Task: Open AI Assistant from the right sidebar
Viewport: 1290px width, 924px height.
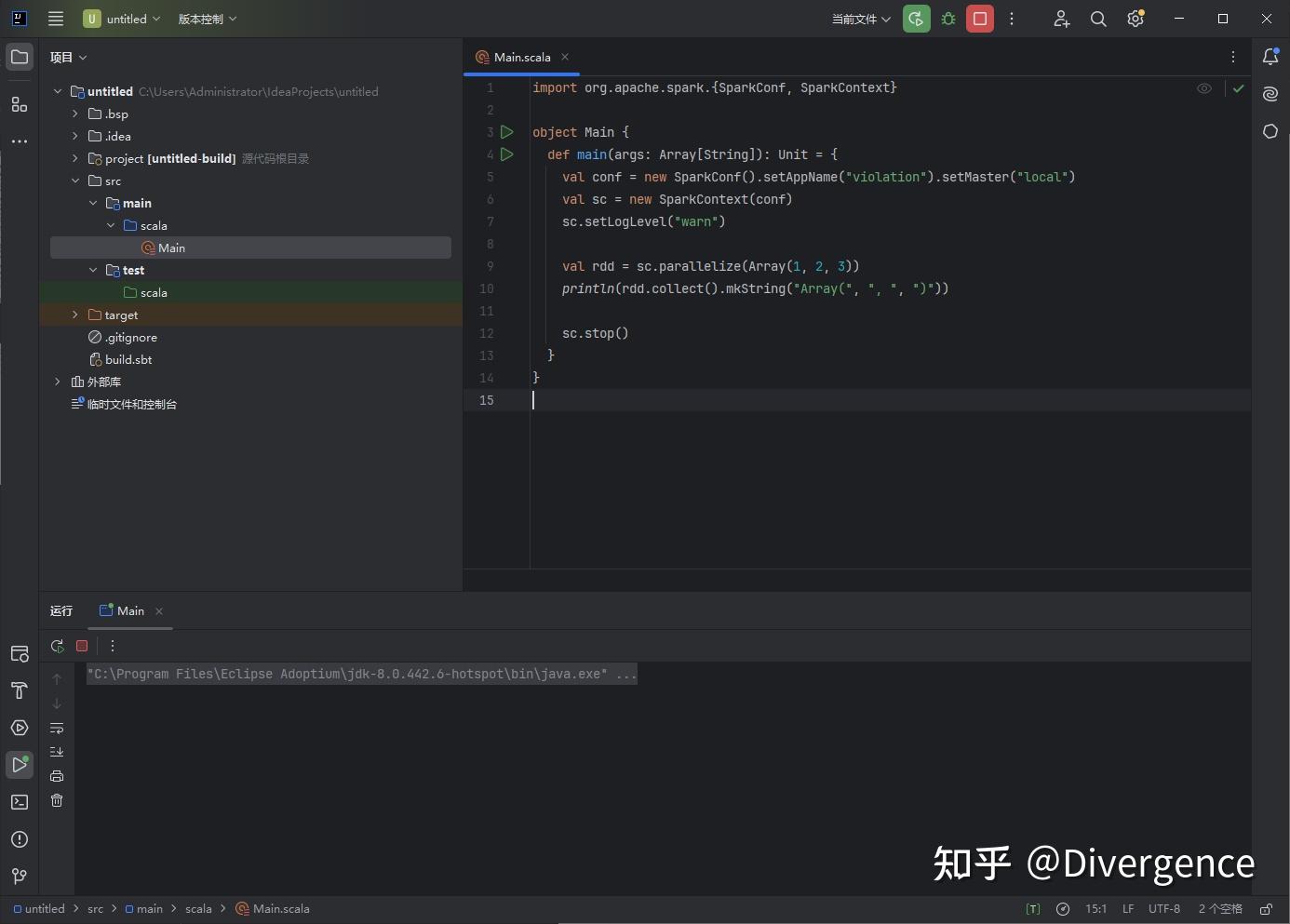Action: 1270,94
